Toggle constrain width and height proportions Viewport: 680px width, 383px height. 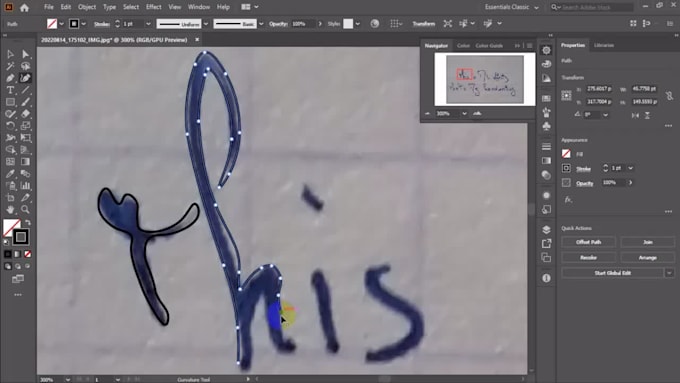670,95
